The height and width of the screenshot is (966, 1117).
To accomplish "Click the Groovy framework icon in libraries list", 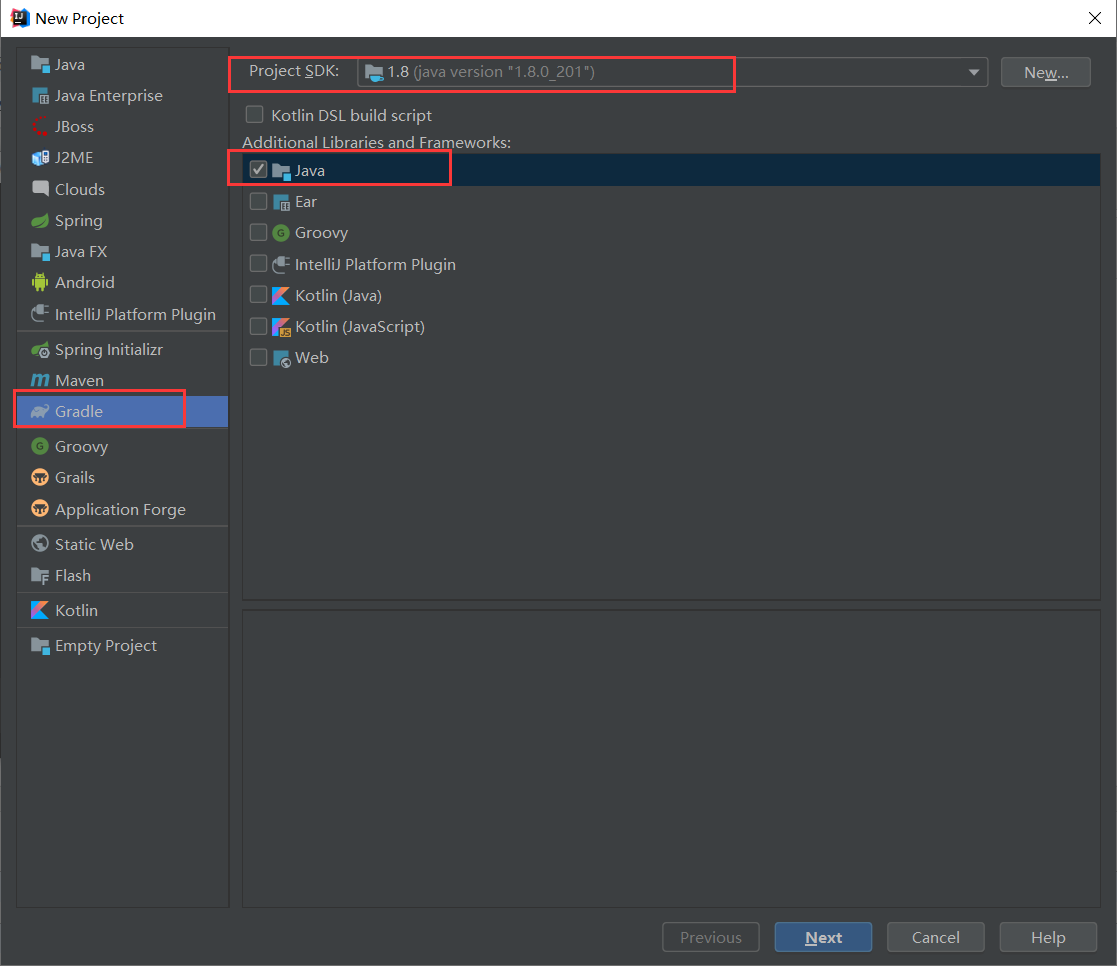I will (281, 233).
